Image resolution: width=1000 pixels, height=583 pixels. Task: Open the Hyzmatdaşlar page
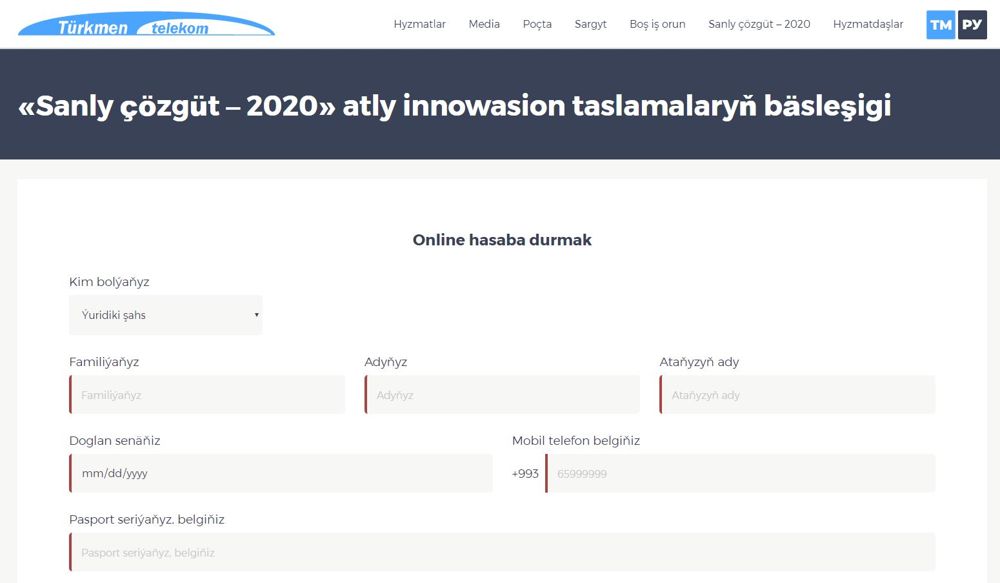868,24
